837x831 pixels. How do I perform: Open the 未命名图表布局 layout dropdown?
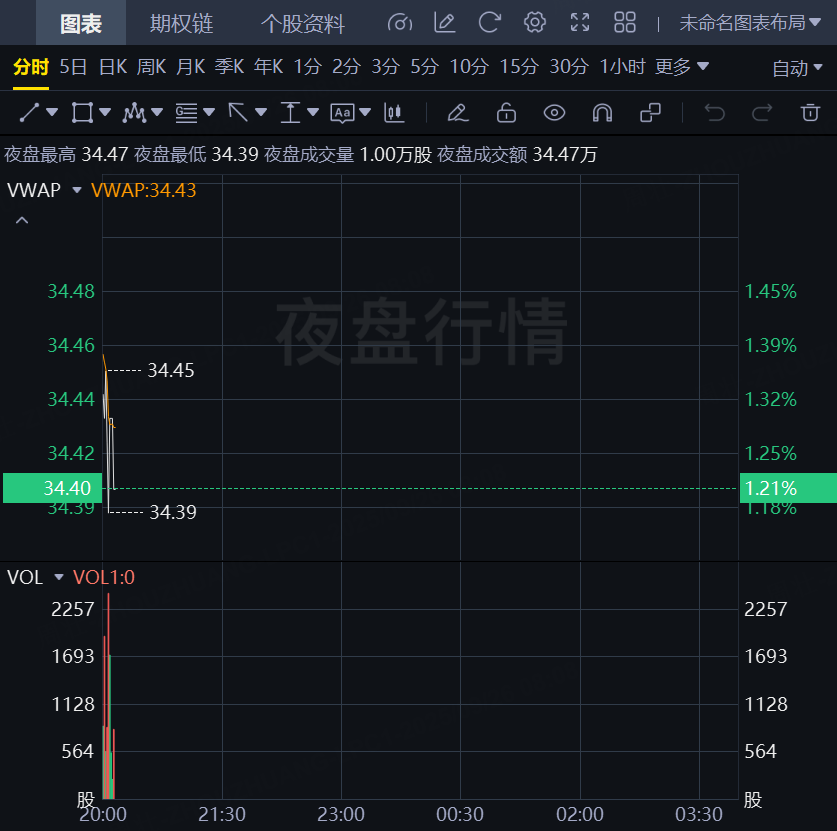click(x=749, y=23)
